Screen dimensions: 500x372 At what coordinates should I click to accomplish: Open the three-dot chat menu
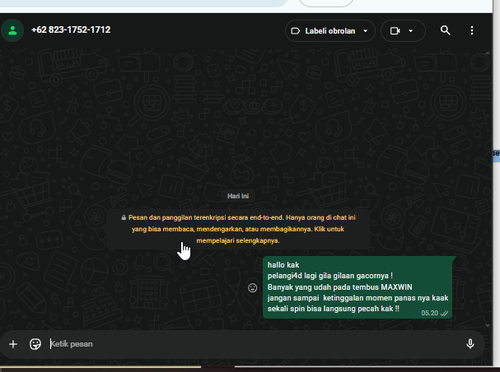(472, 30)
